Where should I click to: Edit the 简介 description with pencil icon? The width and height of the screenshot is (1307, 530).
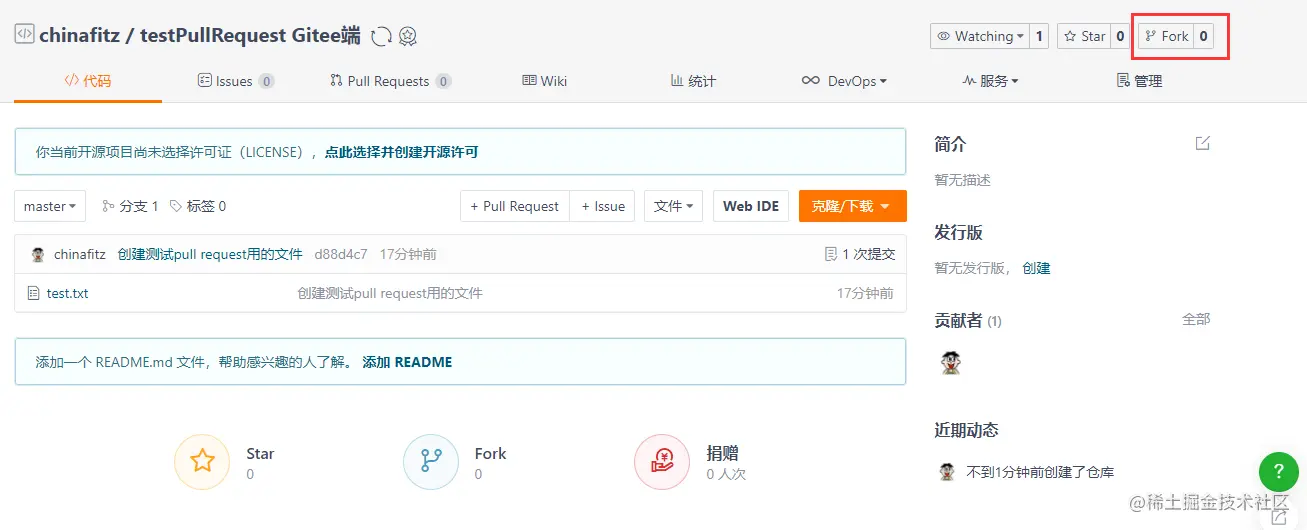click(1203, 143)
